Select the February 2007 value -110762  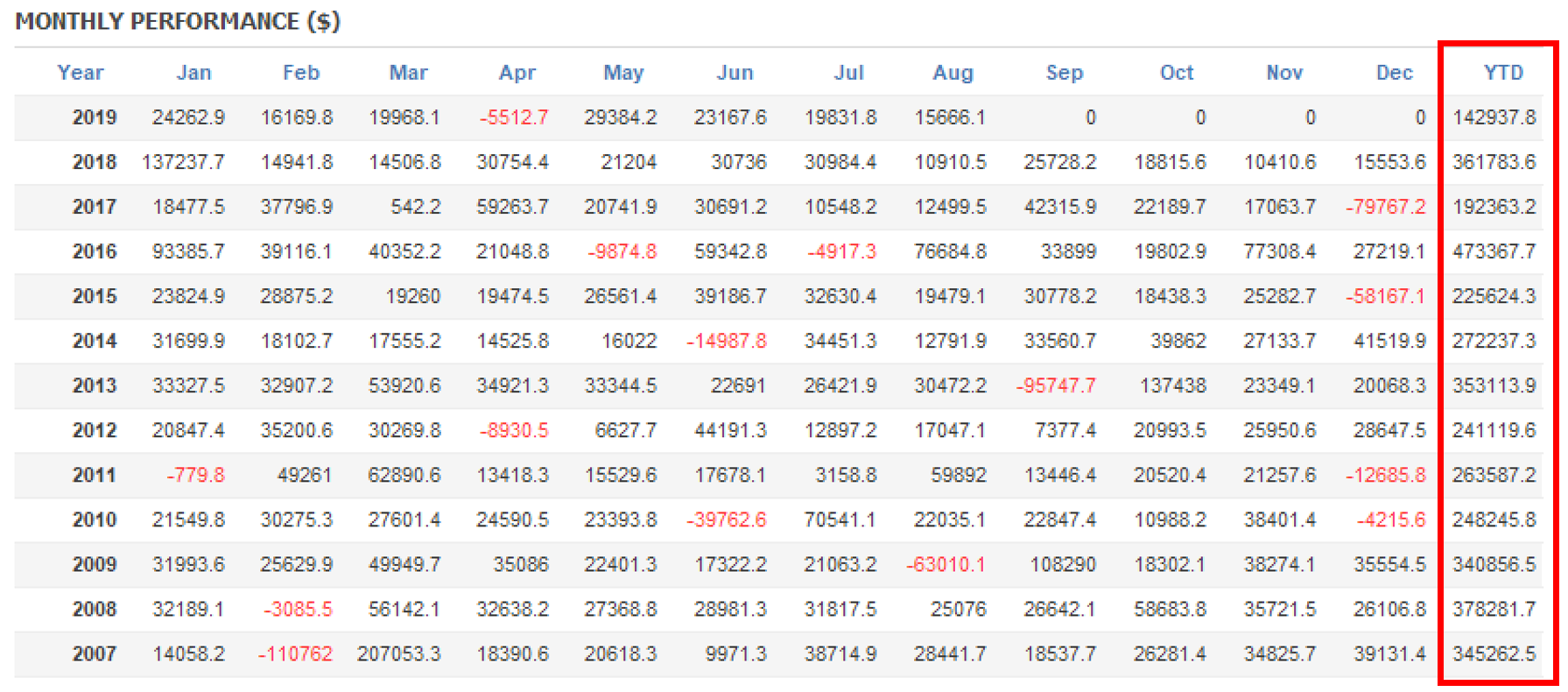[x=295, y=653]
